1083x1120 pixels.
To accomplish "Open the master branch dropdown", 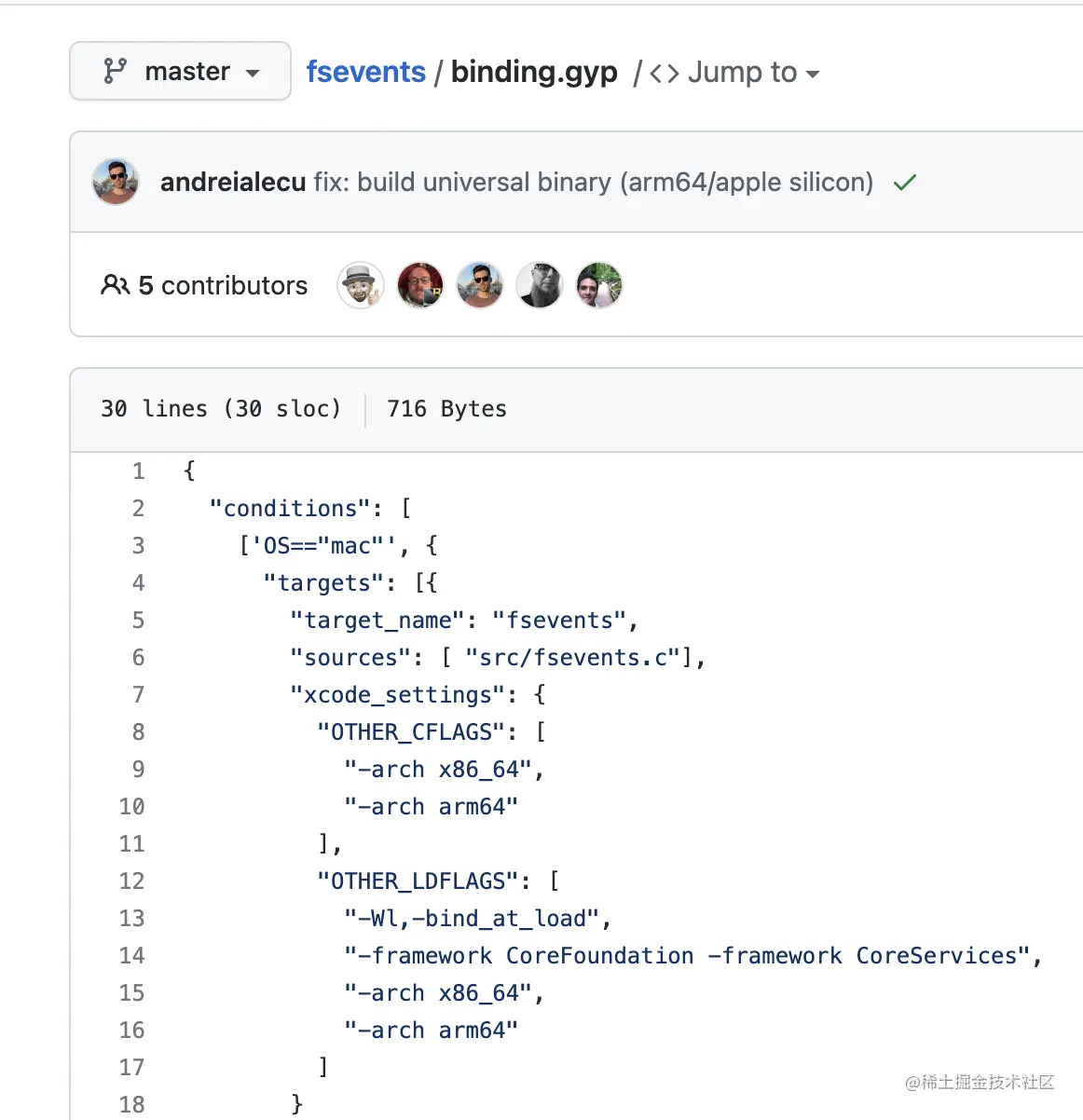I will click(180, 71).
